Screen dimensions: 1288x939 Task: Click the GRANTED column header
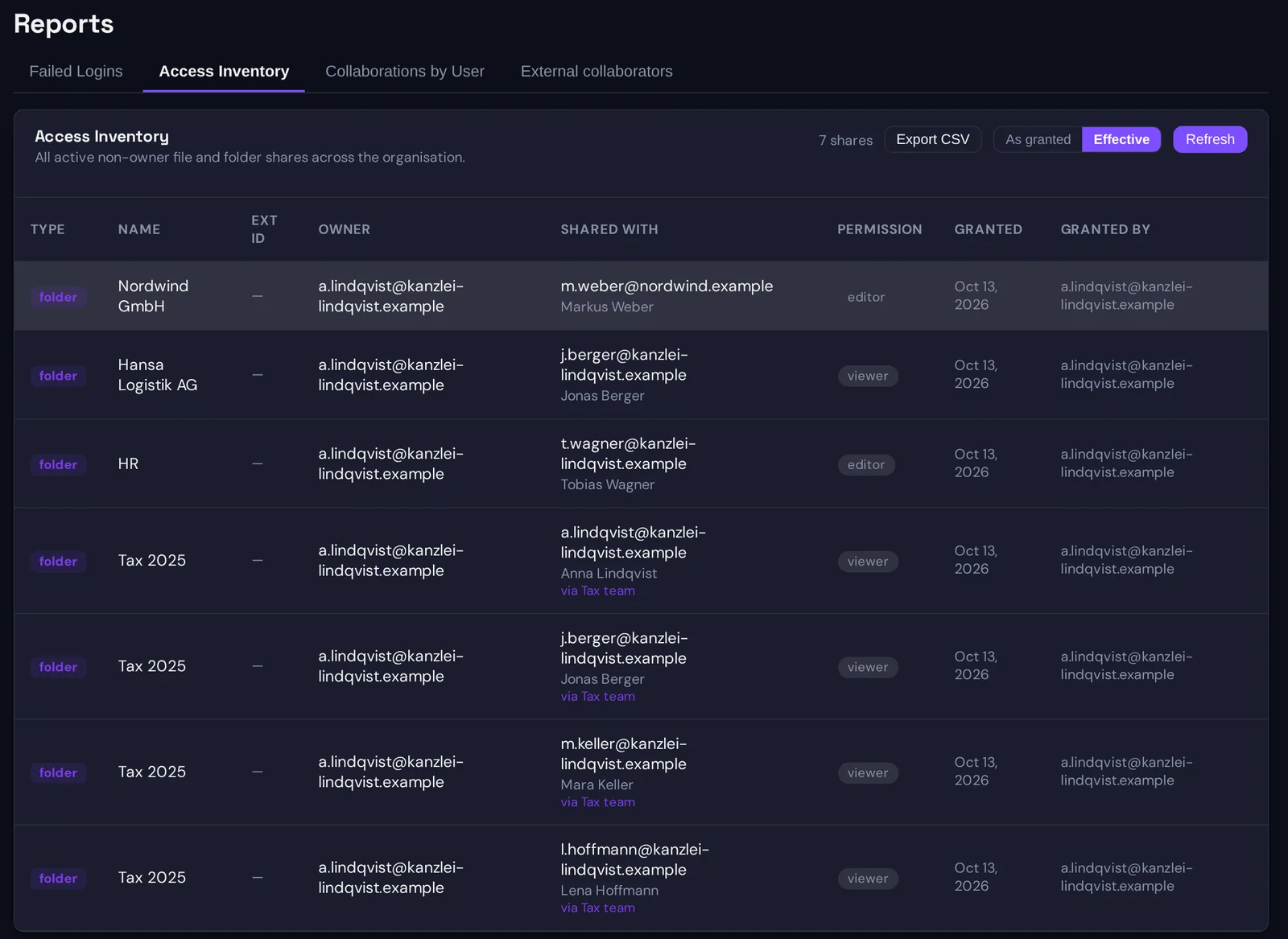tap(989, 229)
